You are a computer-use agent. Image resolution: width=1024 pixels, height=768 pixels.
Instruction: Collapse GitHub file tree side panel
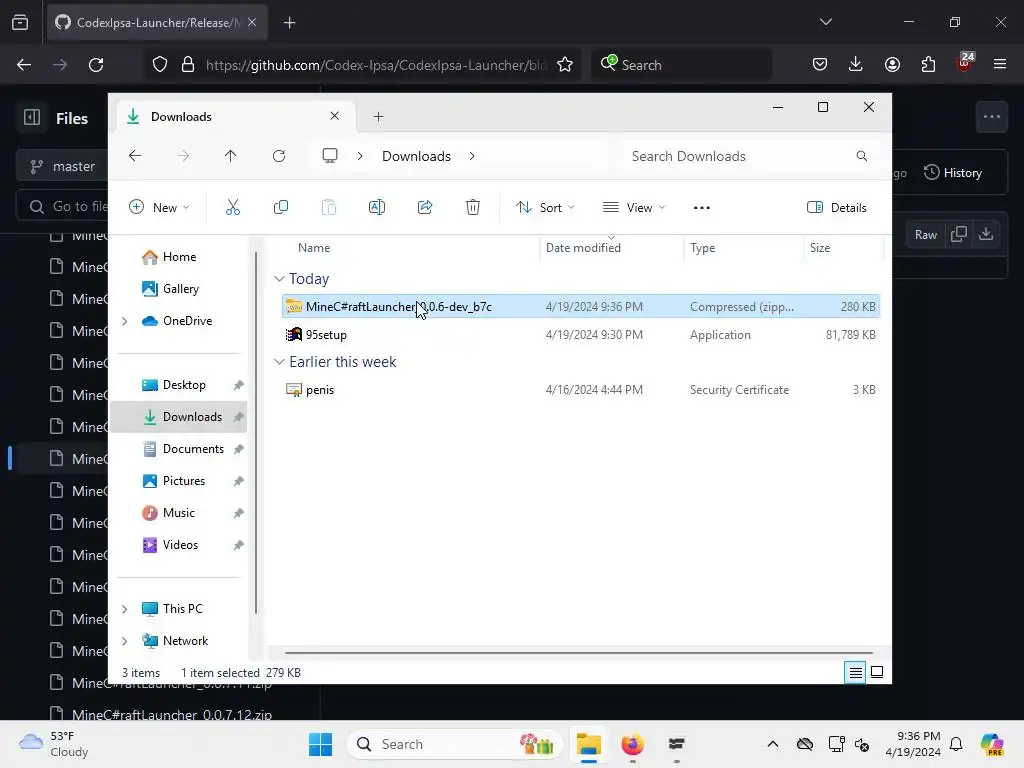(32, 118)
